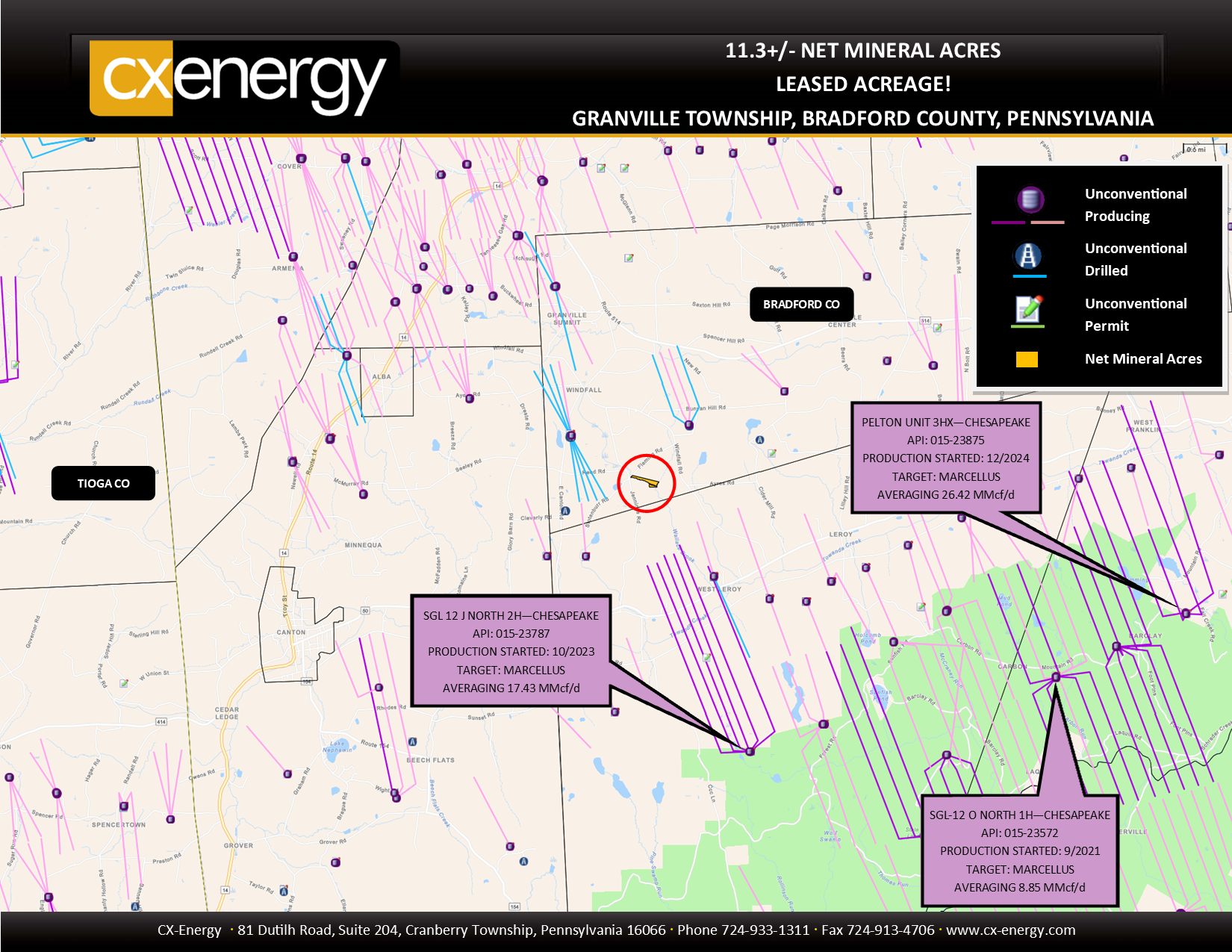The height and width of the screenshot is (952, 1232).
Task: Click the well marker above SGL-12 O callout
Action: coord(1056,676)
